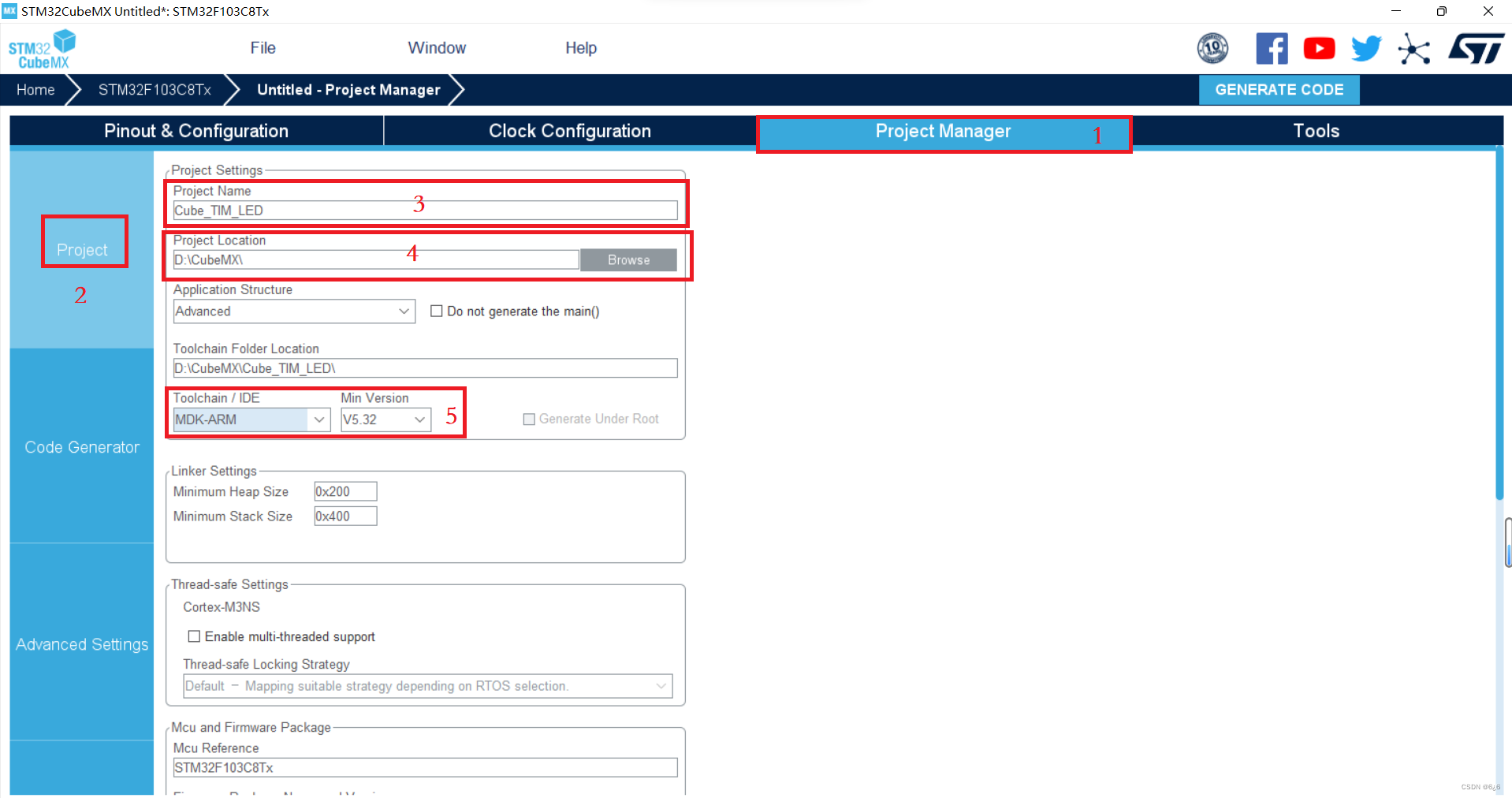
Task: Toggle 'Do not generate the main()' checkbox
Action: [436, 311]
